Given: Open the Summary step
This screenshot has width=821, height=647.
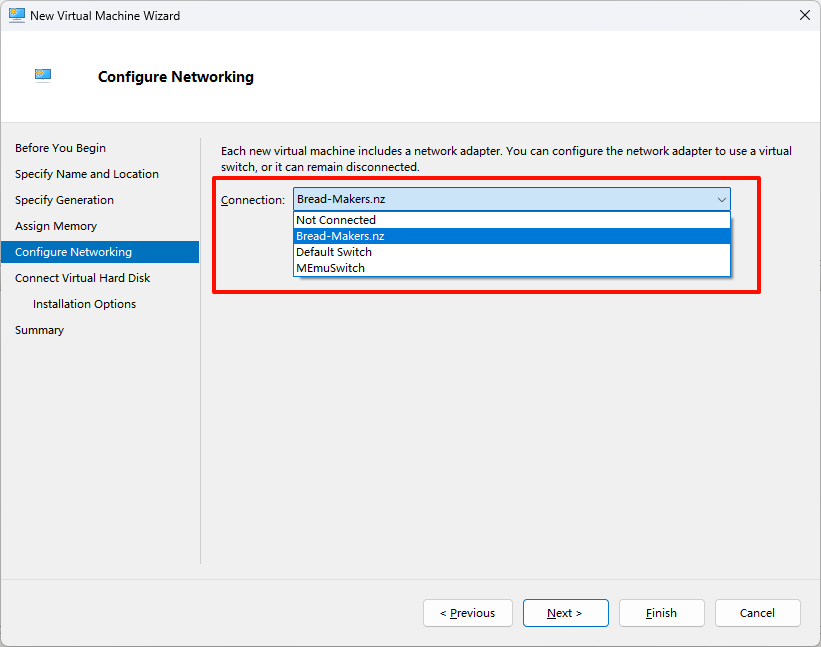Looking at the screenshot, I should tap(39, 330).
